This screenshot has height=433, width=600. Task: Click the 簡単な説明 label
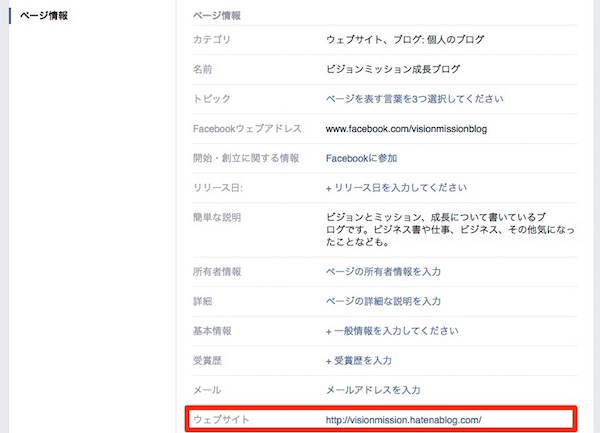point(217,217)
